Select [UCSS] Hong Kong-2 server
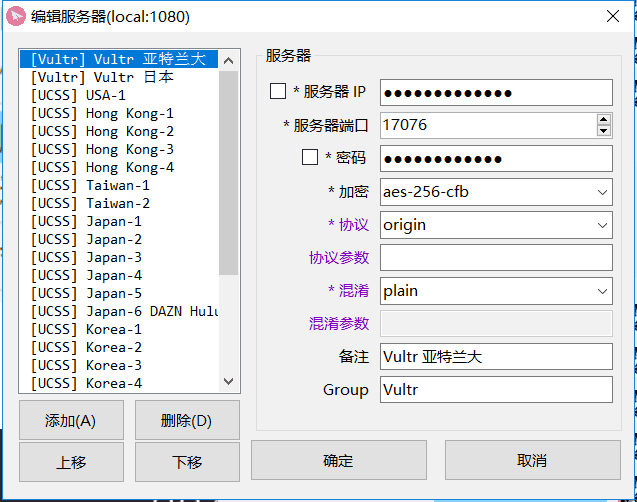The width and height of the screenshot is (637, 502). (x=119, y=131)
